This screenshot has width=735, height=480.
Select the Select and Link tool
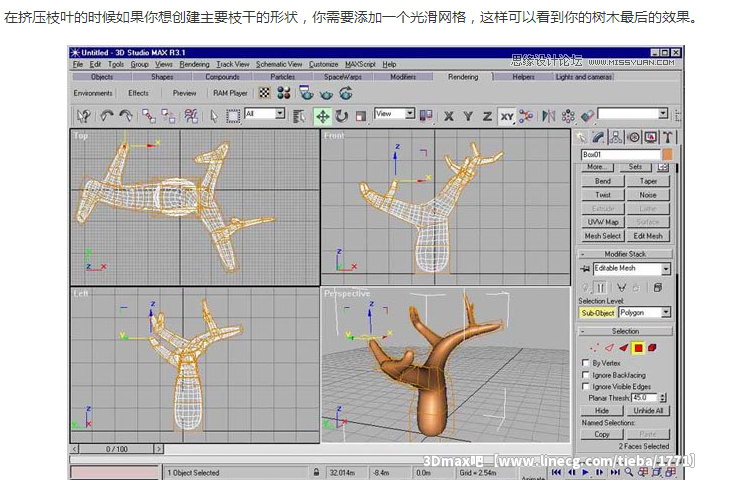point(149,116)
